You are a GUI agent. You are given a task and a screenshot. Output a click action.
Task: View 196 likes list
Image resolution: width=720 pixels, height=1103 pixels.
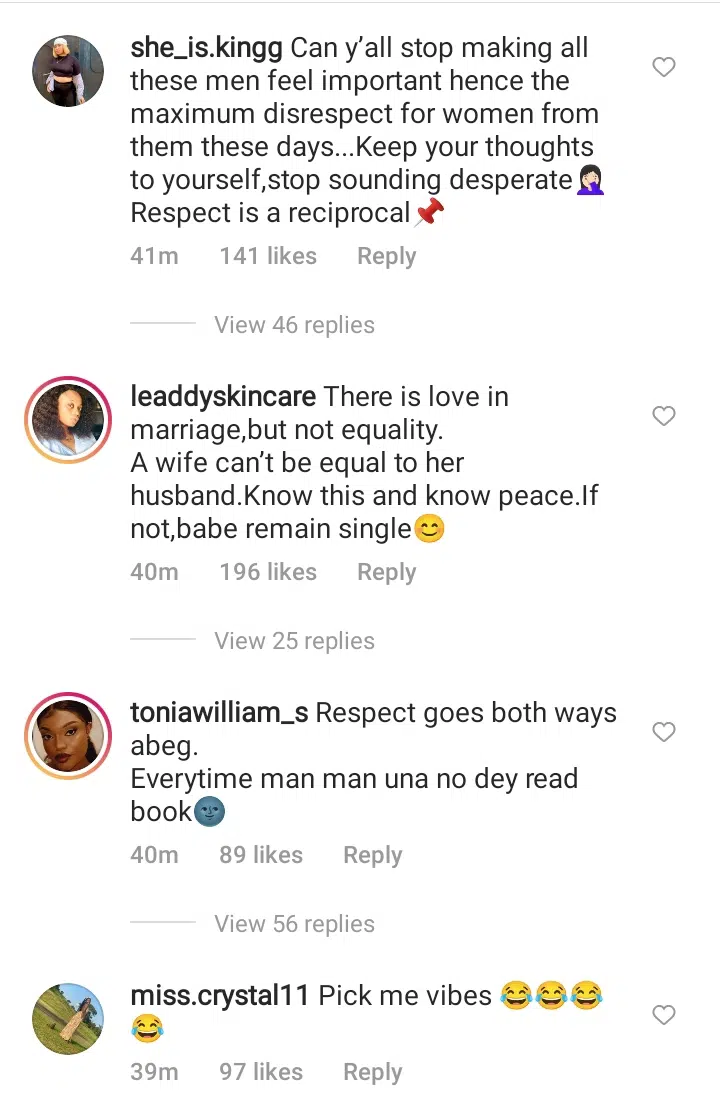point(268,572)
